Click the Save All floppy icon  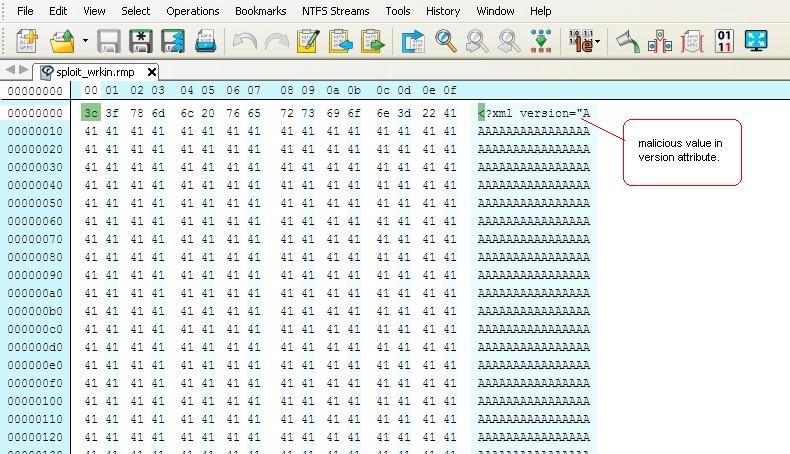click(173, 41)
